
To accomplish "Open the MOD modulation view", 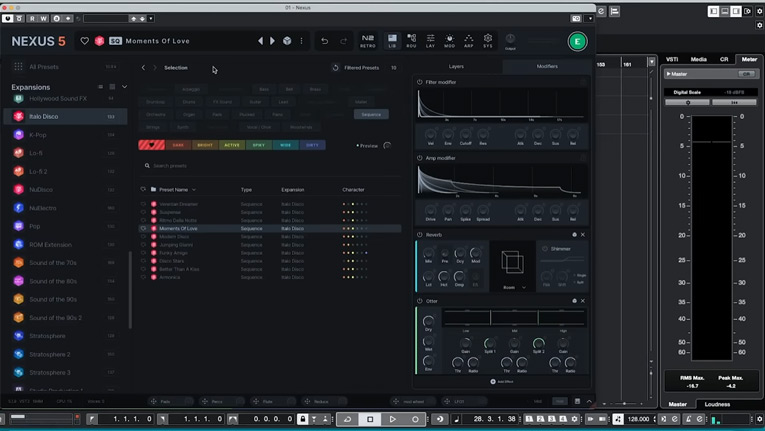I will point(449,41).
